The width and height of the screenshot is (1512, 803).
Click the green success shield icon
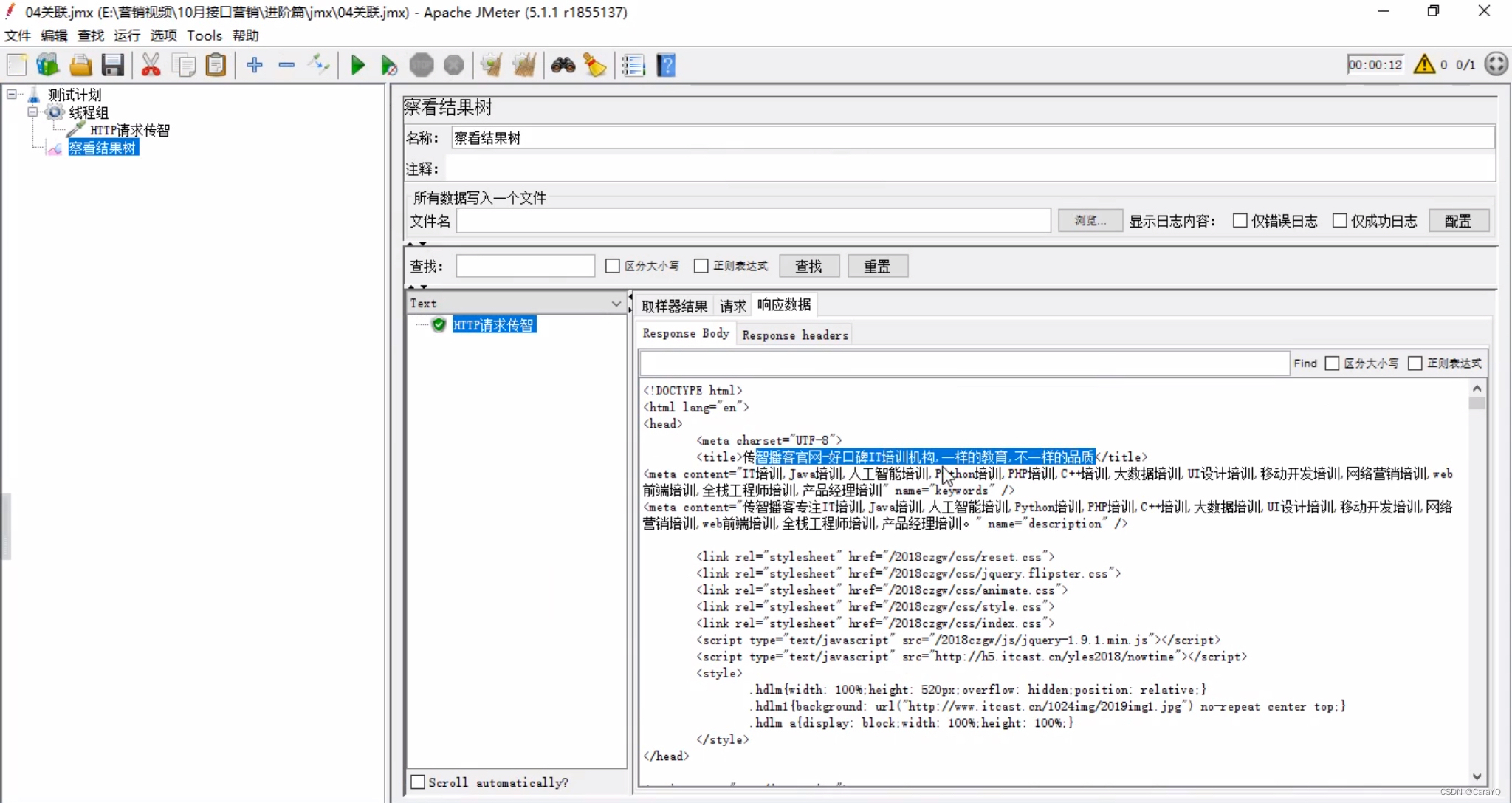(x=439, y=325)
